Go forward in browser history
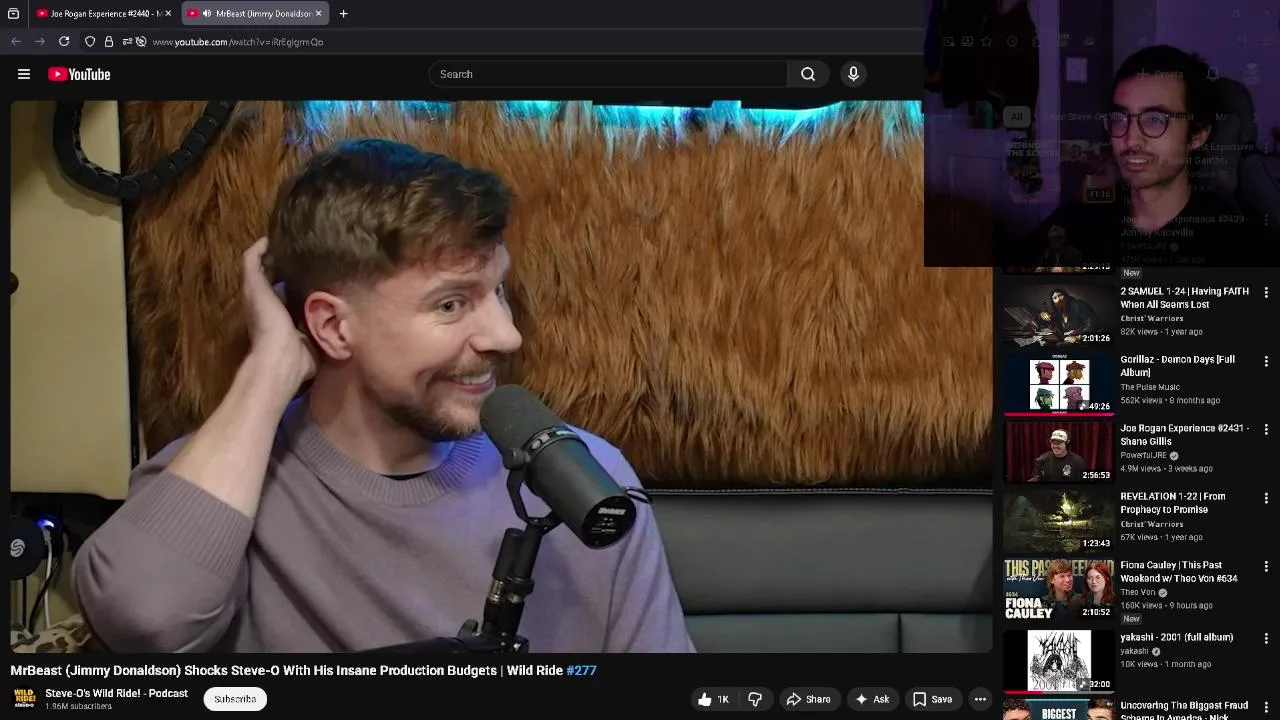 (40, 41)
